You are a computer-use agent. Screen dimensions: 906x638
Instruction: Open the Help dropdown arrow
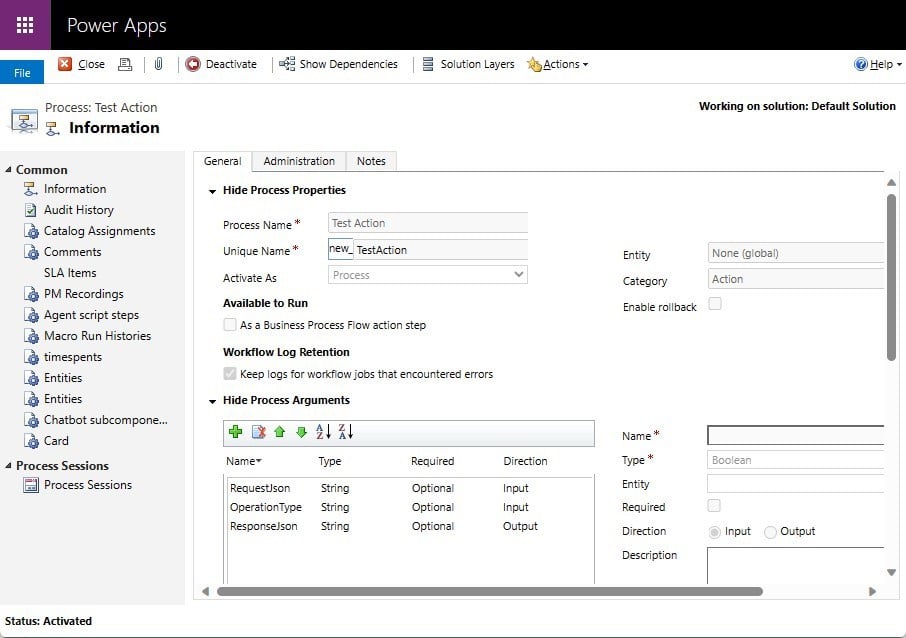click(899, 65)
